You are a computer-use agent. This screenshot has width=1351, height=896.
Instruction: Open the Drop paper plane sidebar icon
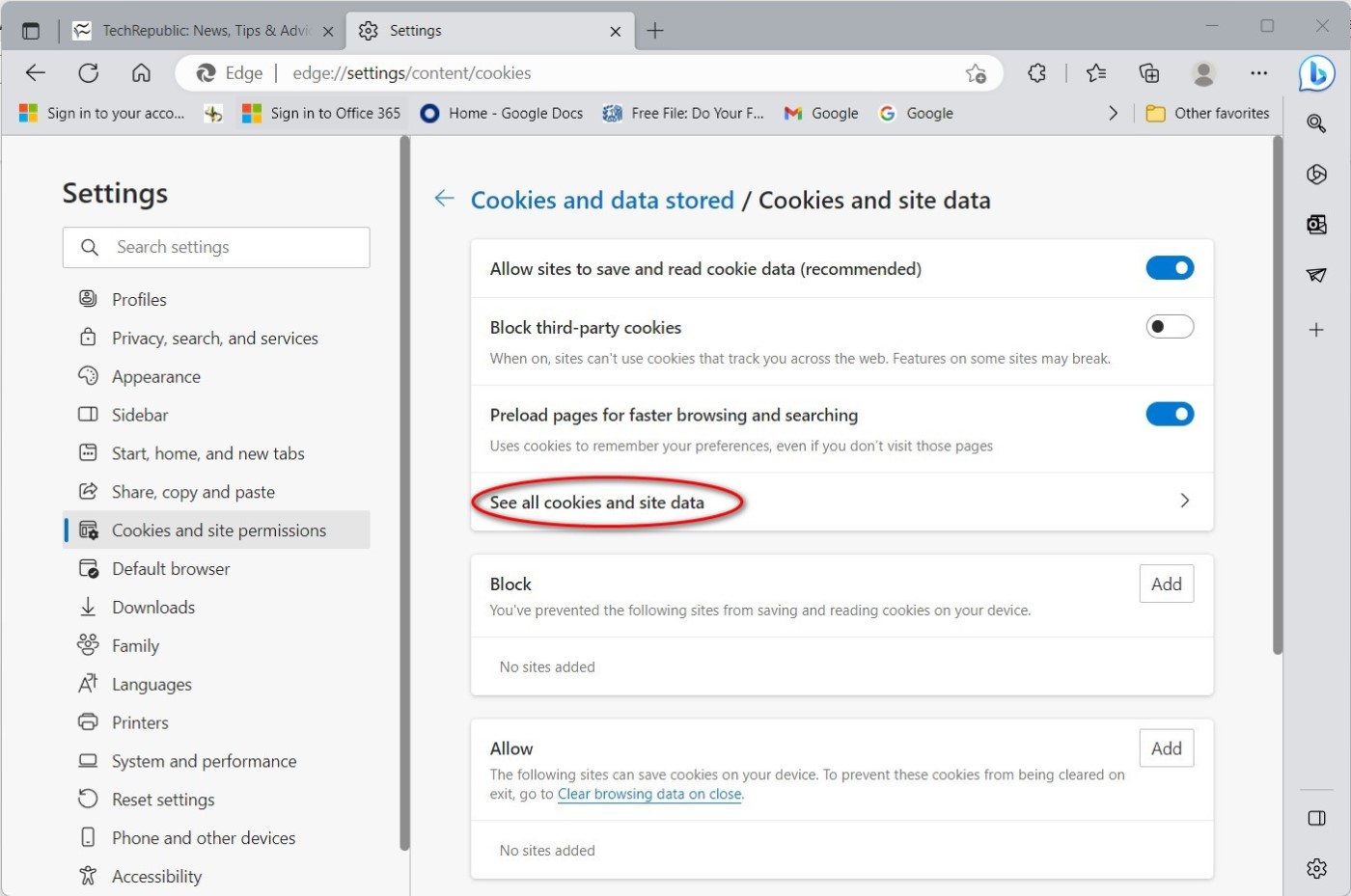(1316, 276)
